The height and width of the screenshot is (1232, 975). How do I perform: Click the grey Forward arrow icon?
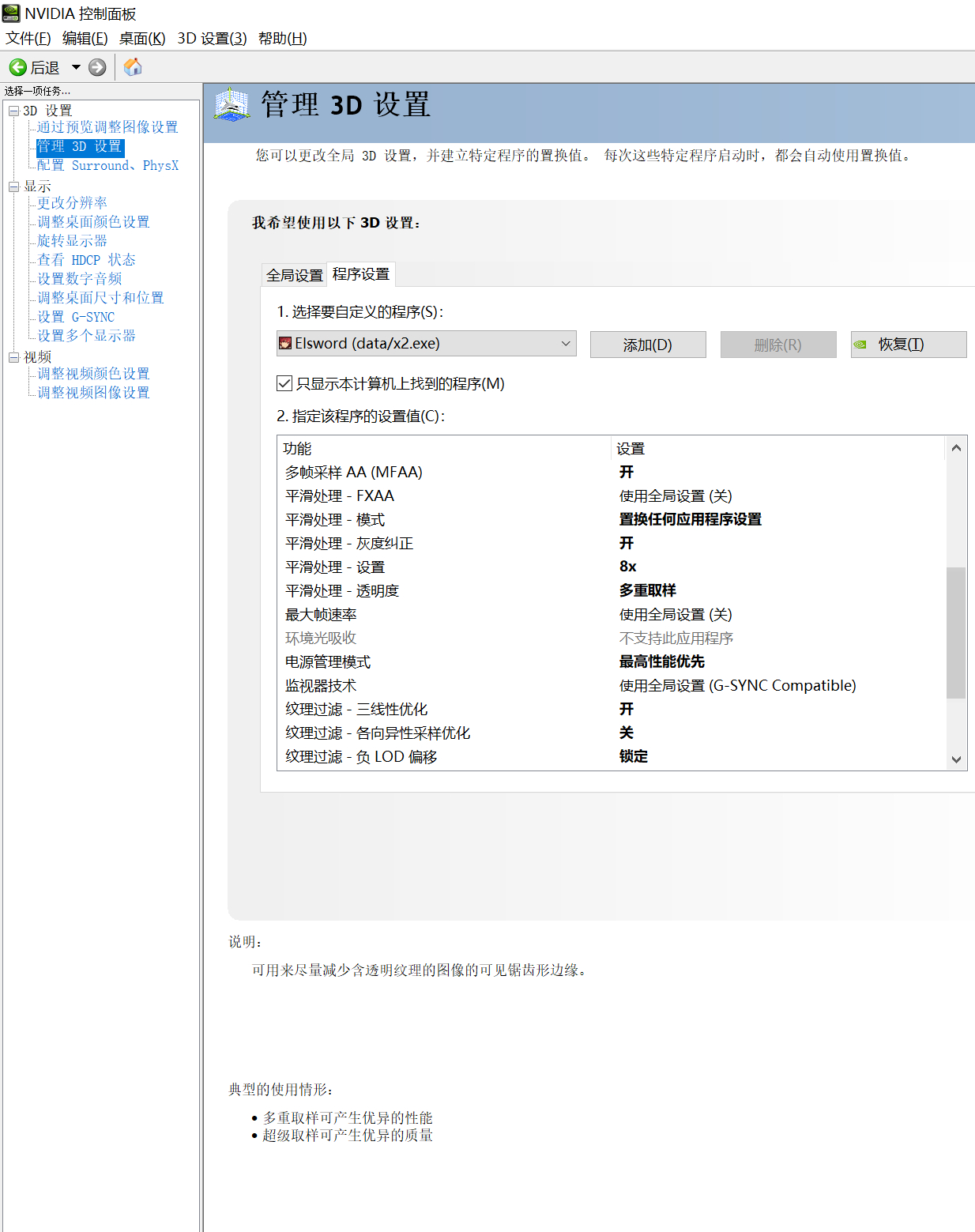pos(97,67)
